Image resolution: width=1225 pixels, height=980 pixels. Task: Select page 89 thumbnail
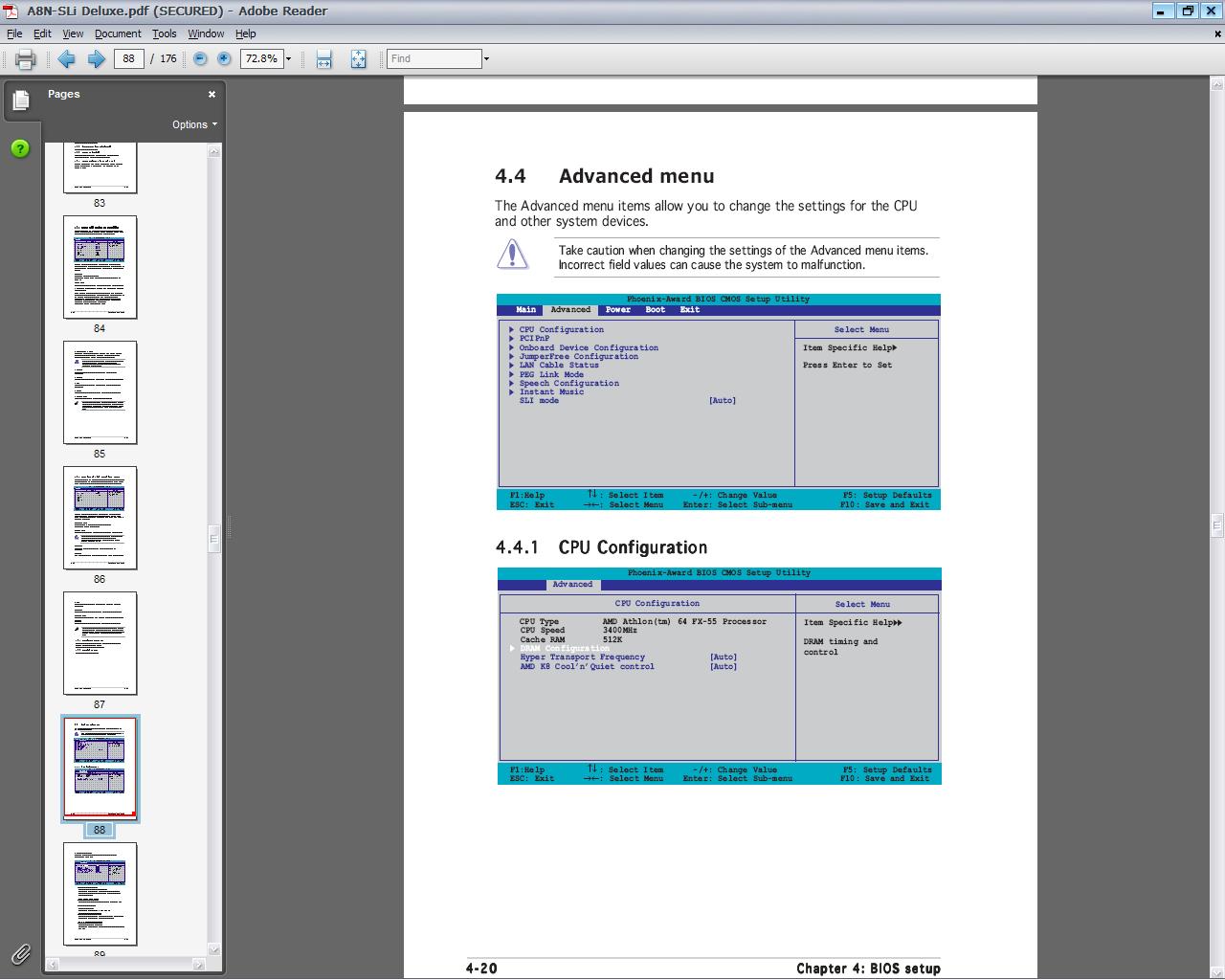100,894
